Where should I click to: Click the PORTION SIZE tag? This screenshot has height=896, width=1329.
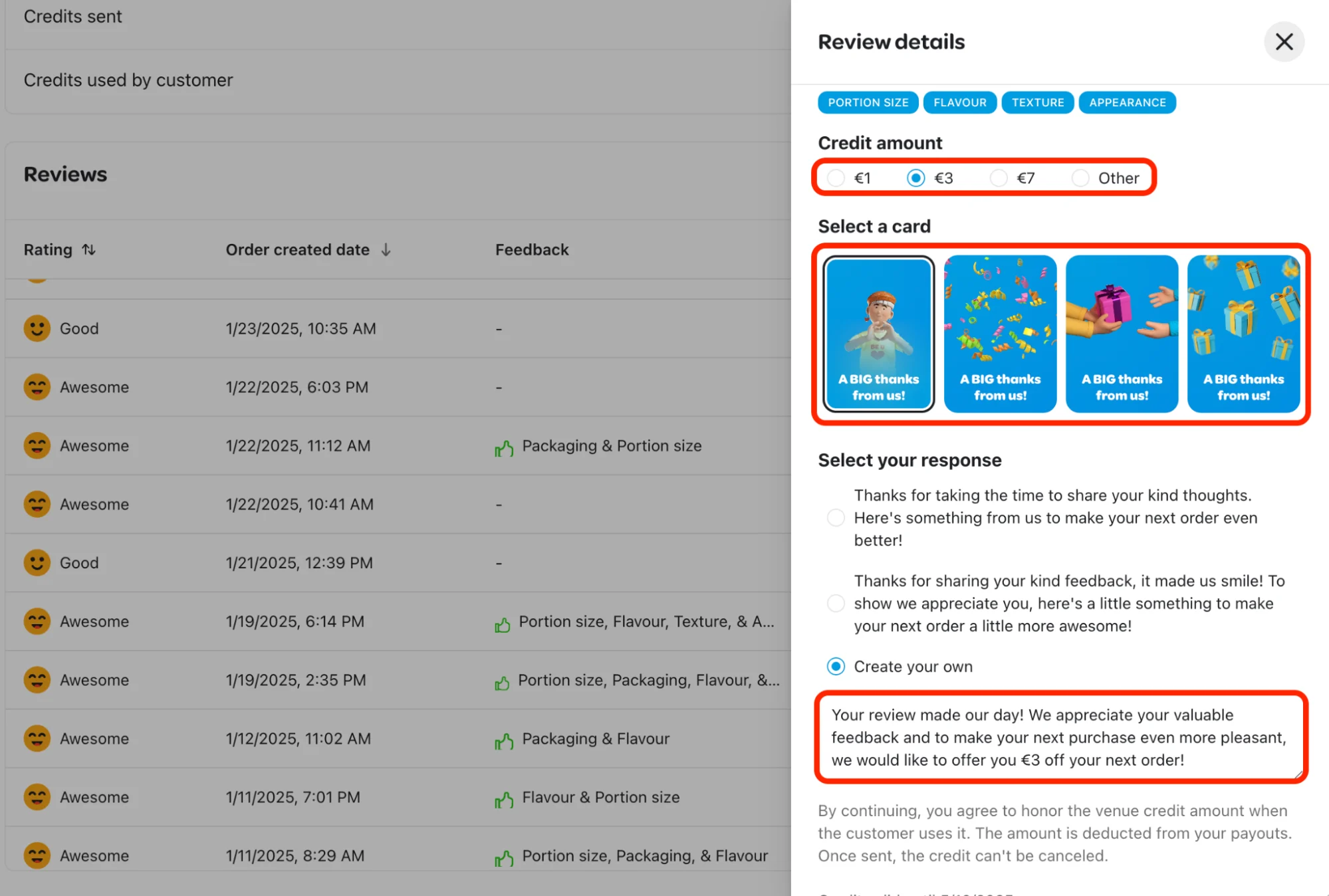(868, 102)
